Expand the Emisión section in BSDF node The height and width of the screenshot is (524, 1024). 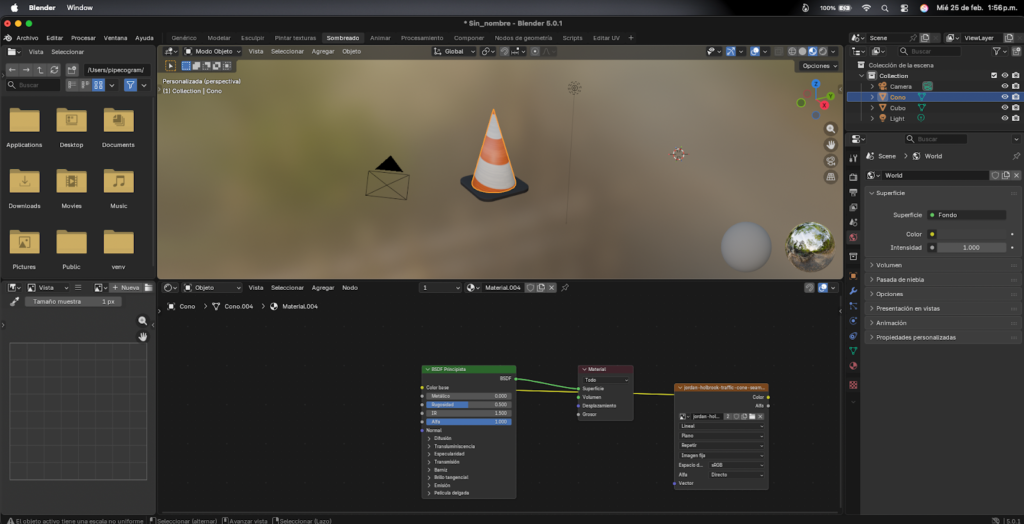point(442,485)
